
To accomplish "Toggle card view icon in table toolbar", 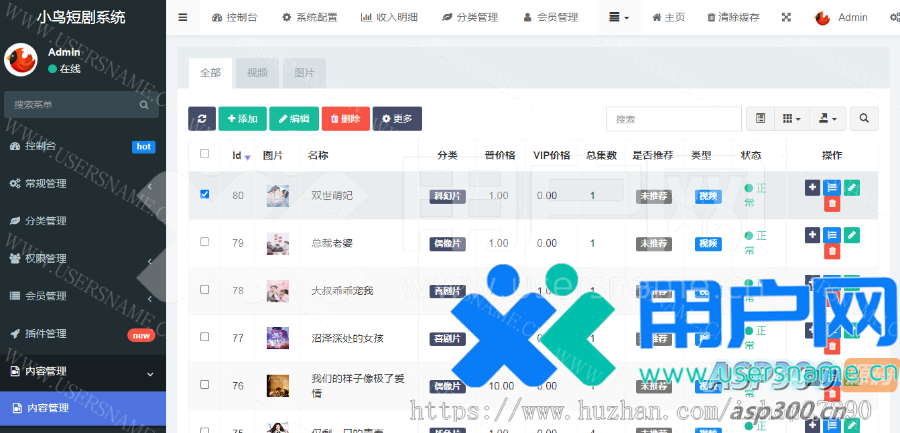I will (761, 118).
